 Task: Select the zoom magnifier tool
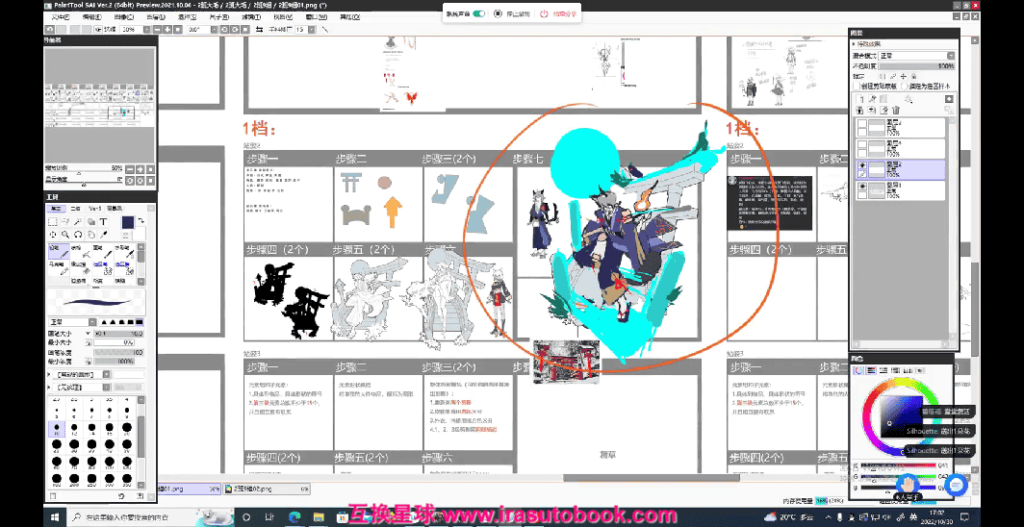[65, 234]
